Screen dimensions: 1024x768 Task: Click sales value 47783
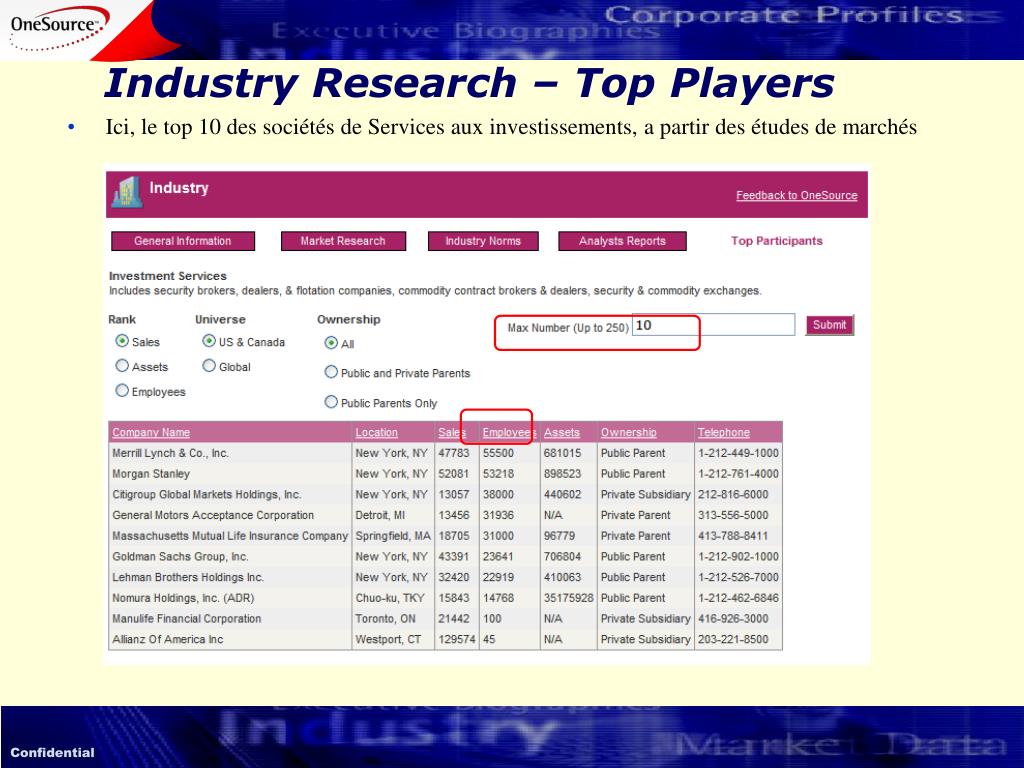[x=454, y=453]
